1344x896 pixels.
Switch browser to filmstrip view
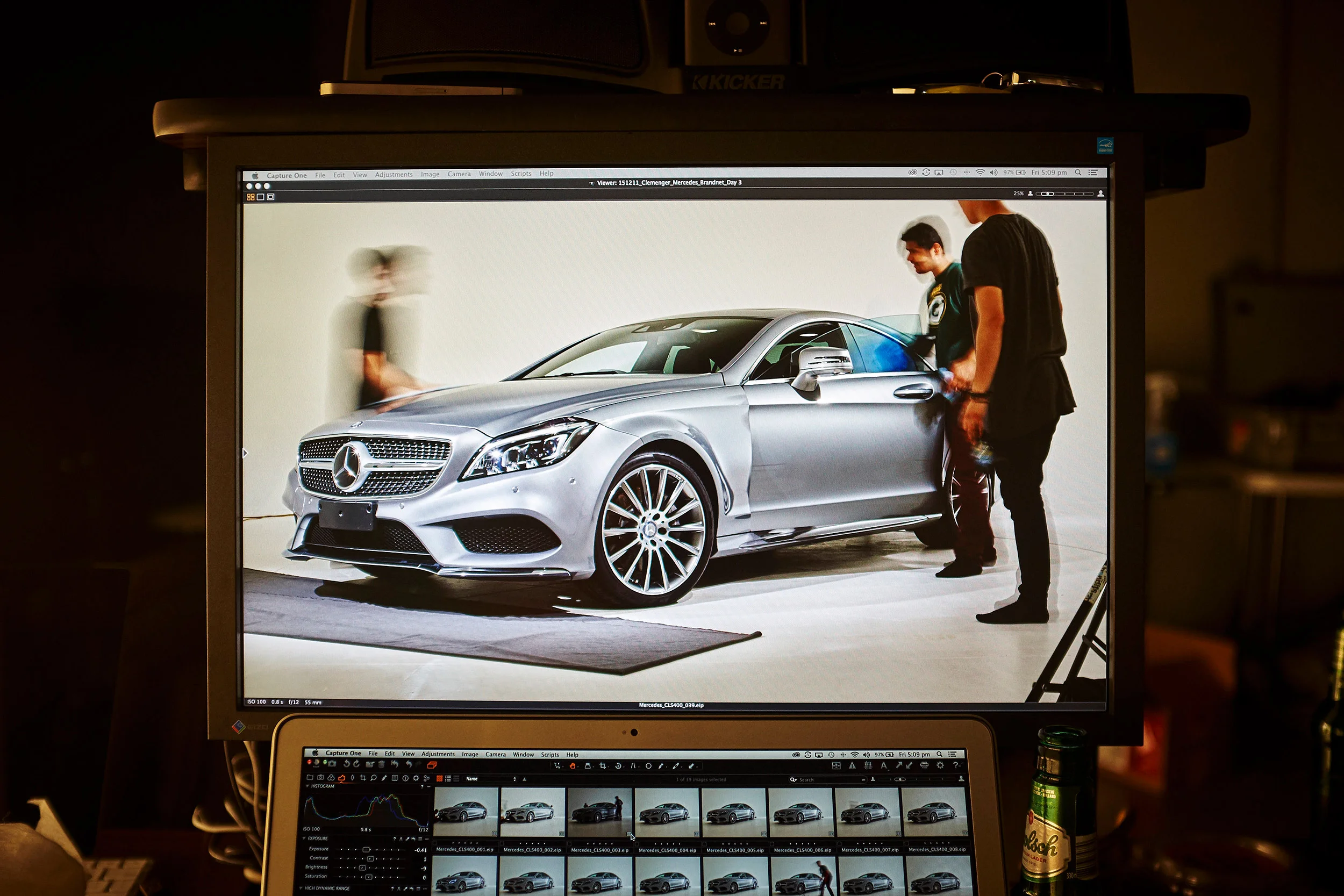[456, 779]
